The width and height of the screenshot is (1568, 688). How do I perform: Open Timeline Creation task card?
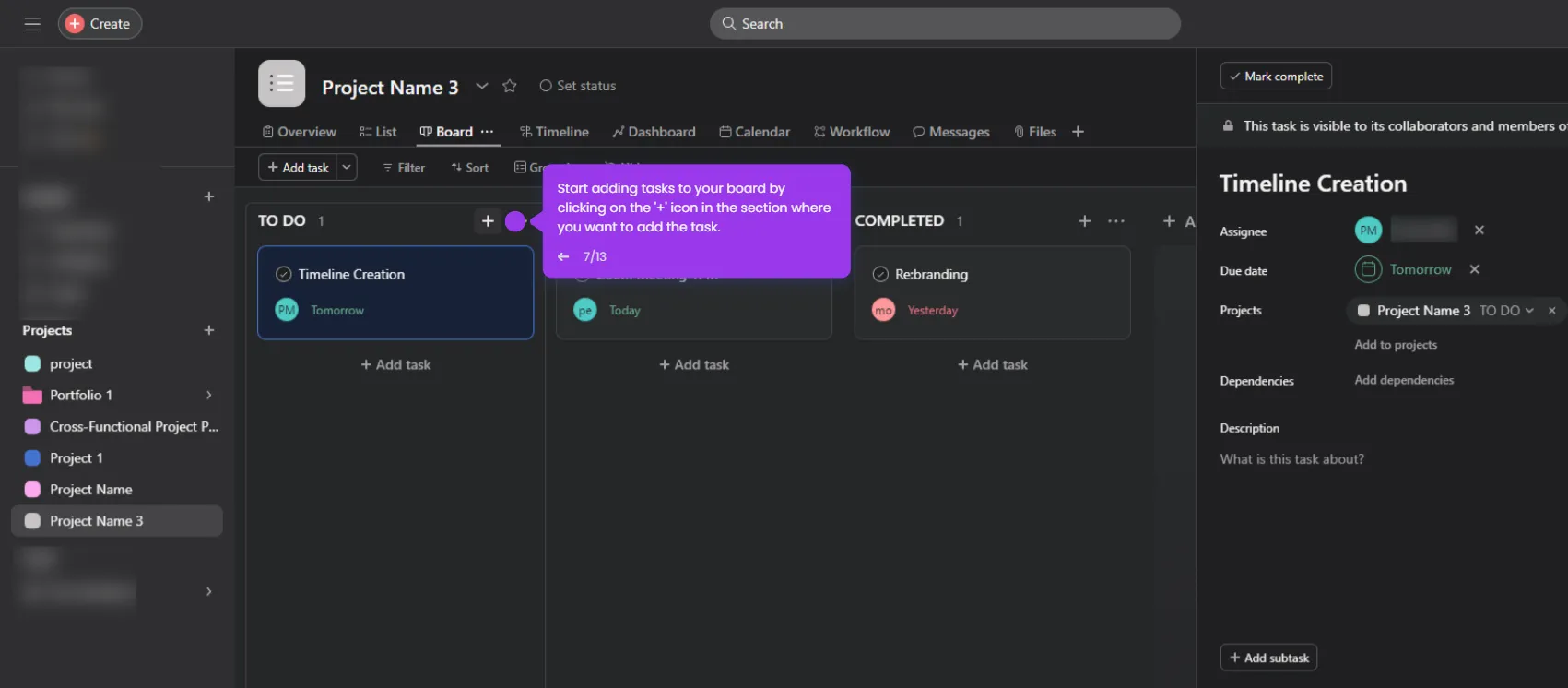pyautogui.click(x=395, y=292)
